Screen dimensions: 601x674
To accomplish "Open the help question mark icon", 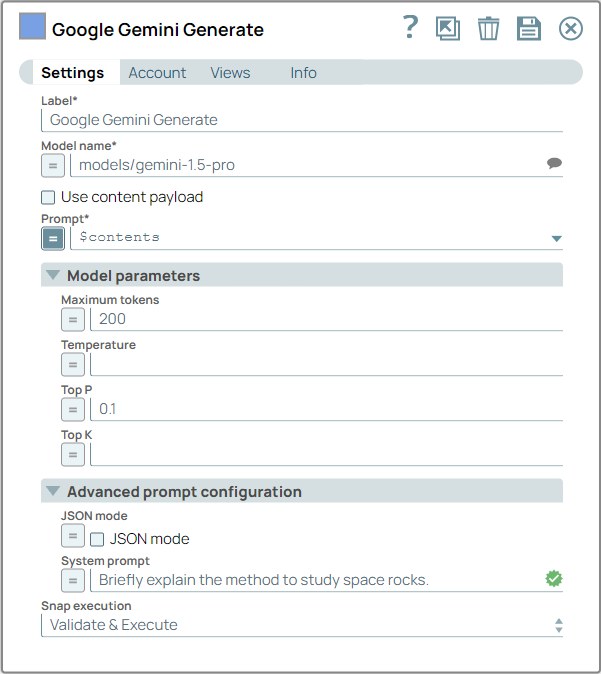I will point(410,28).
